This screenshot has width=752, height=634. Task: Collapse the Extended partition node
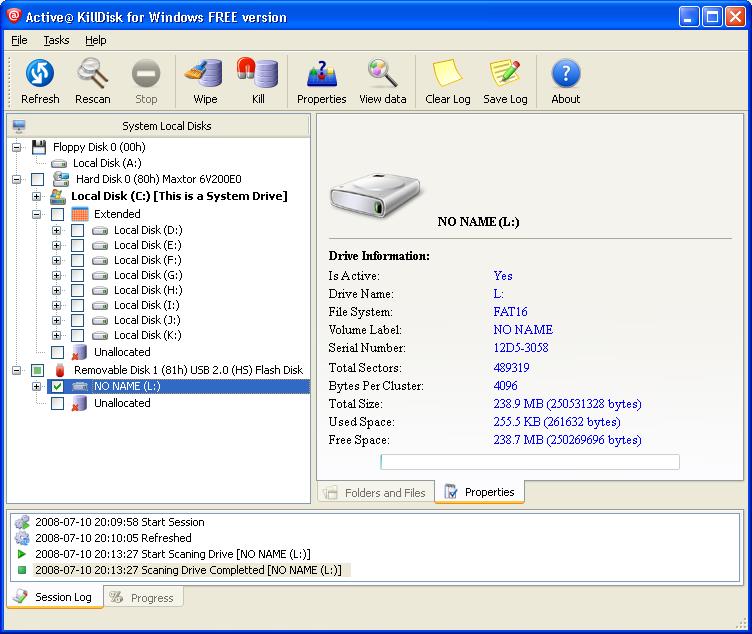[36, 214]
